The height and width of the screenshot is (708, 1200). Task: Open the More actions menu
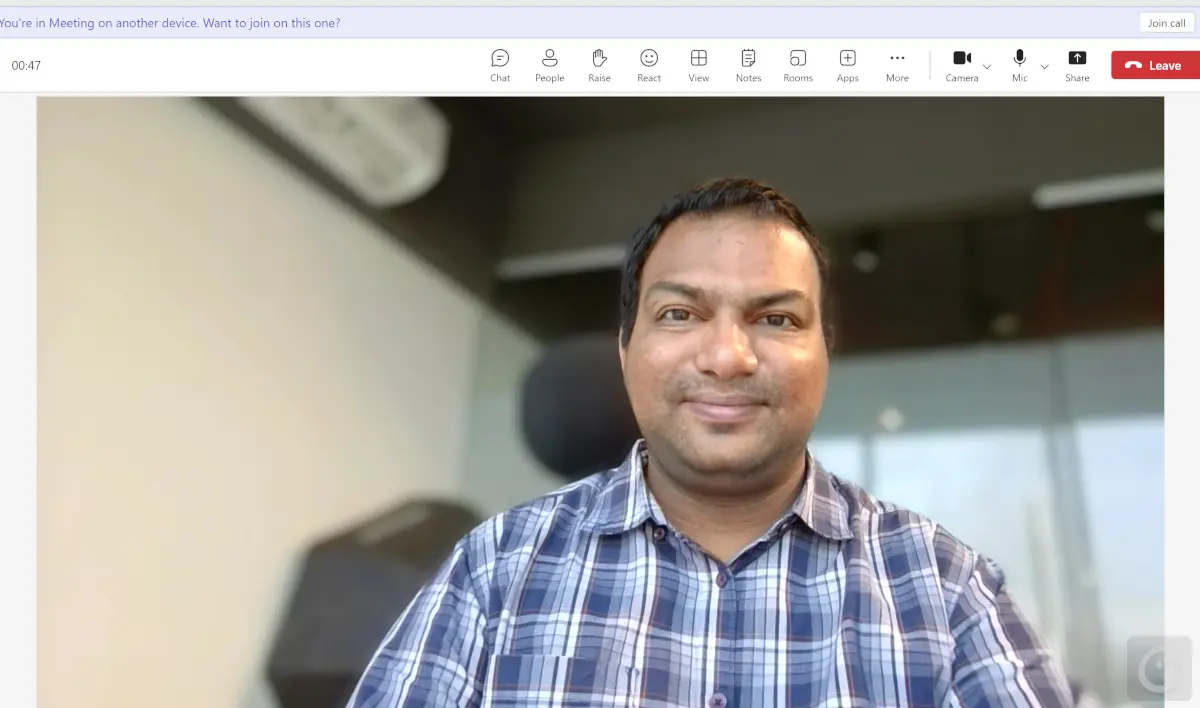tap(897, 65)
